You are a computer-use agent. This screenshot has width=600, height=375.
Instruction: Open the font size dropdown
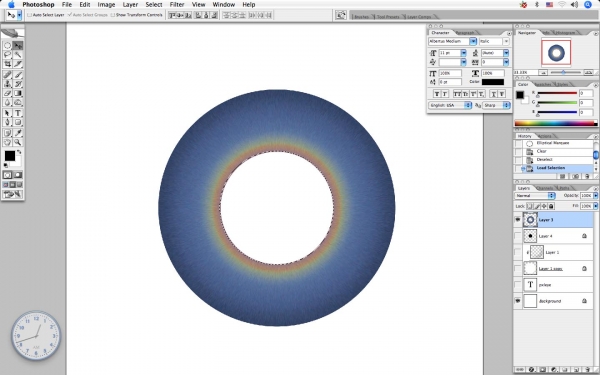(x=463, y=53)
